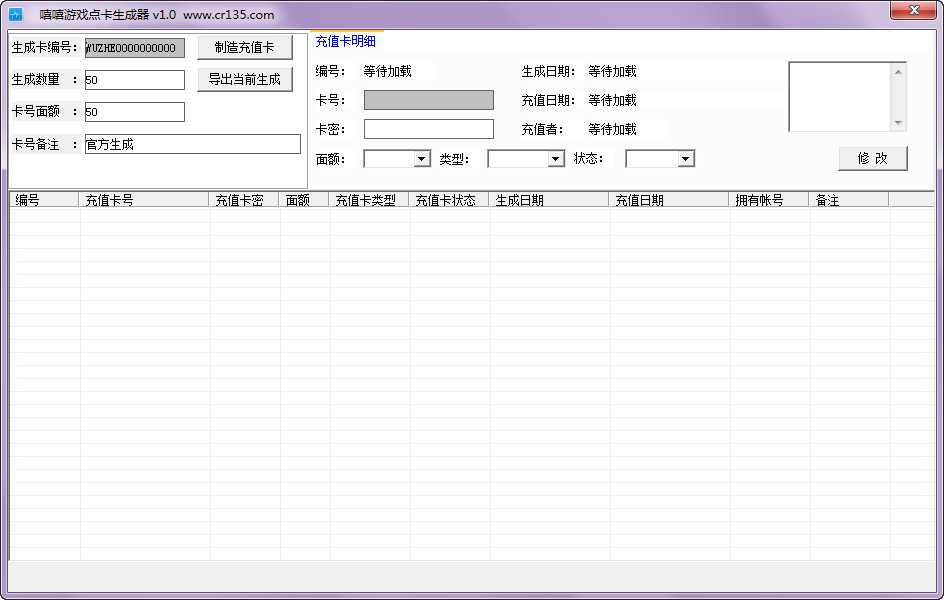Viewport: 944px width, 600px height.
Task: Sort by the 编号 column header
Action: (x=45, y=200)
